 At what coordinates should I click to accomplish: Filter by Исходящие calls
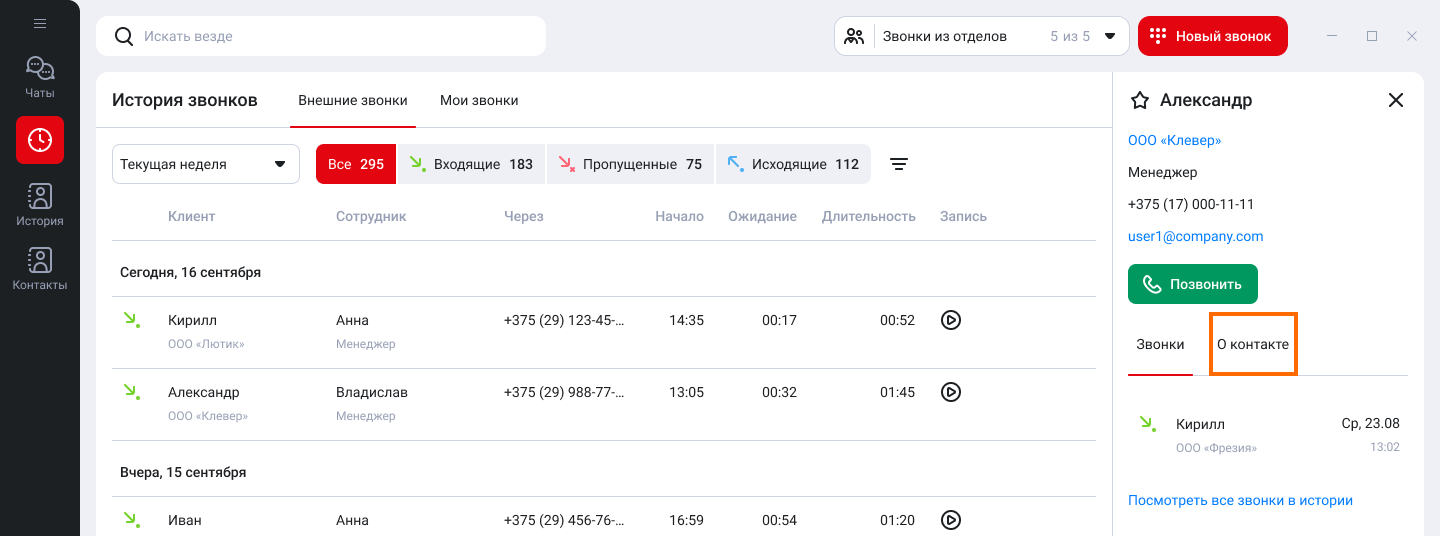pos(793,164)
